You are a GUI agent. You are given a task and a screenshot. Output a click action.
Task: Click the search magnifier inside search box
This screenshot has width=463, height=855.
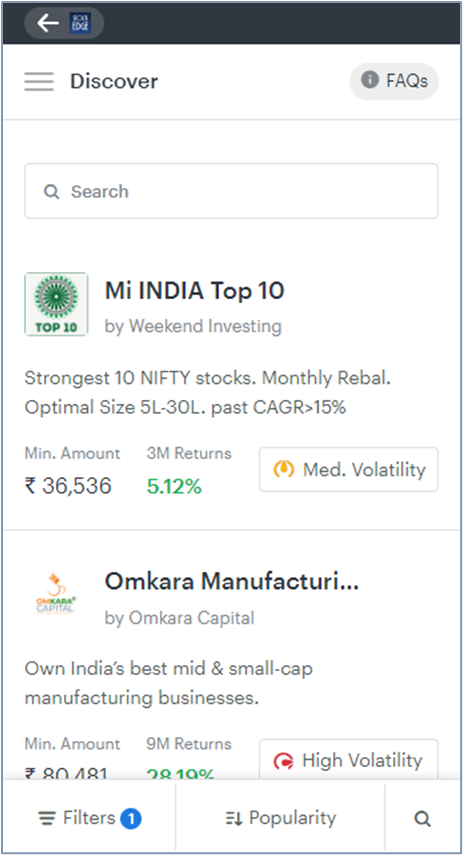coord(51,192)
